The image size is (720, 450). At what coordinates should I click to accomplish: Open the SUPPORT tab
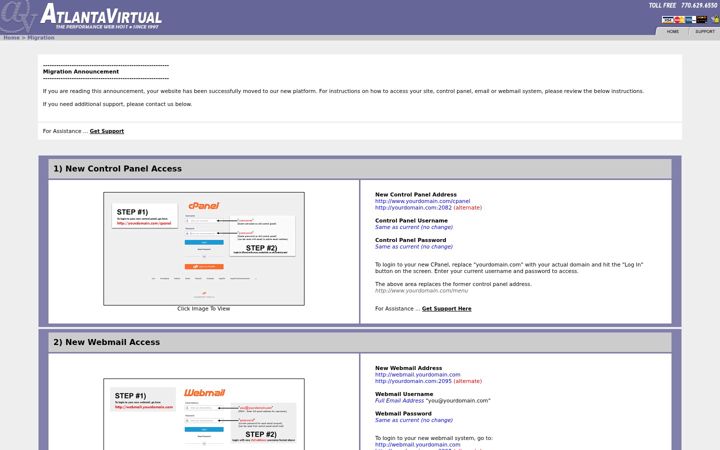(704, 31)
